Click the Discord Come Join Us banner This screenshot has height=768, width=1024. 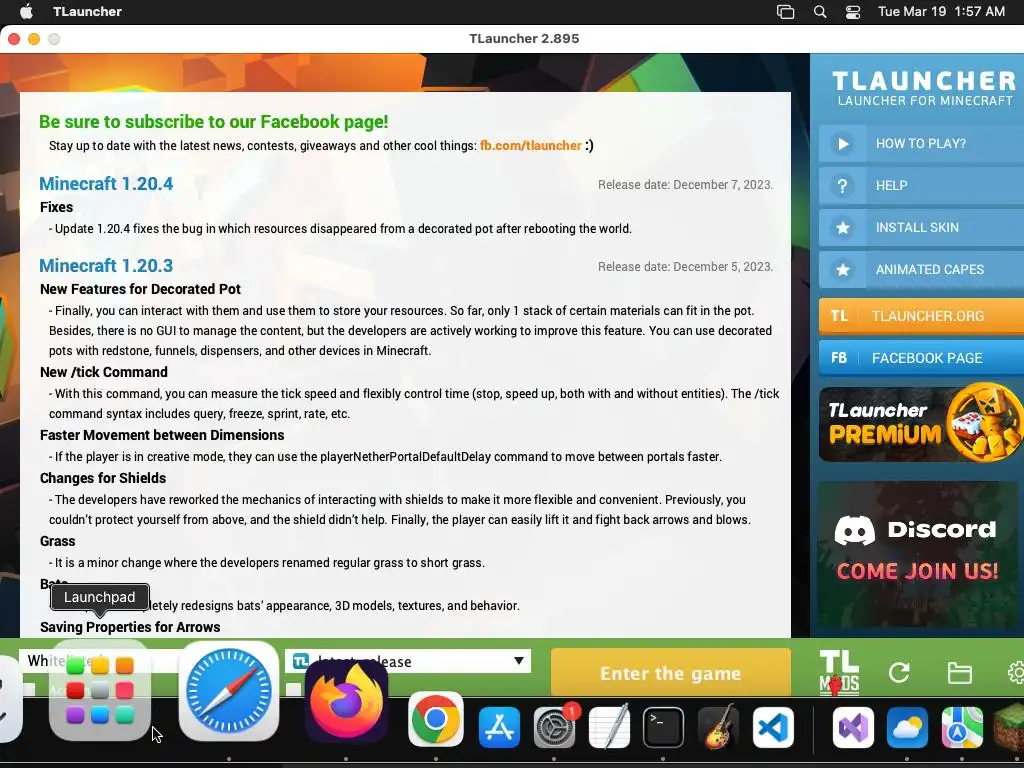[x=918, y=554]
